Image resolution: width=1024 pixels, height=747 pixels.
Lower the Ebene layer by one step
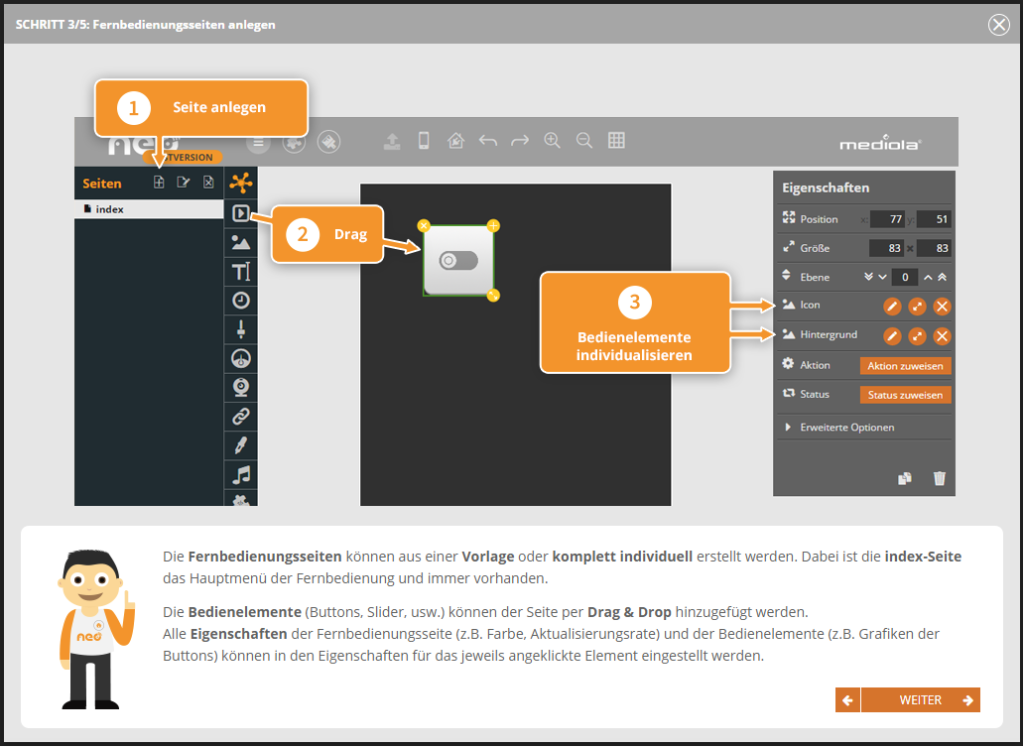coord(883,277)
